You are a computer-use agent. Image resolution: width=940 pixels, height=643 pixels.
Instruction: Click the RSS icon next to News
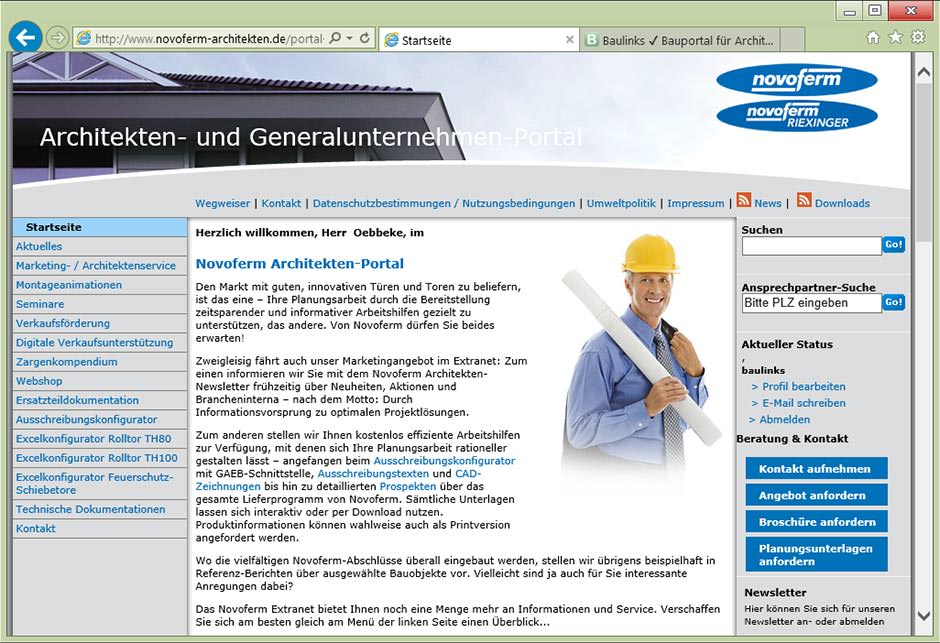[x=743, y=200]
